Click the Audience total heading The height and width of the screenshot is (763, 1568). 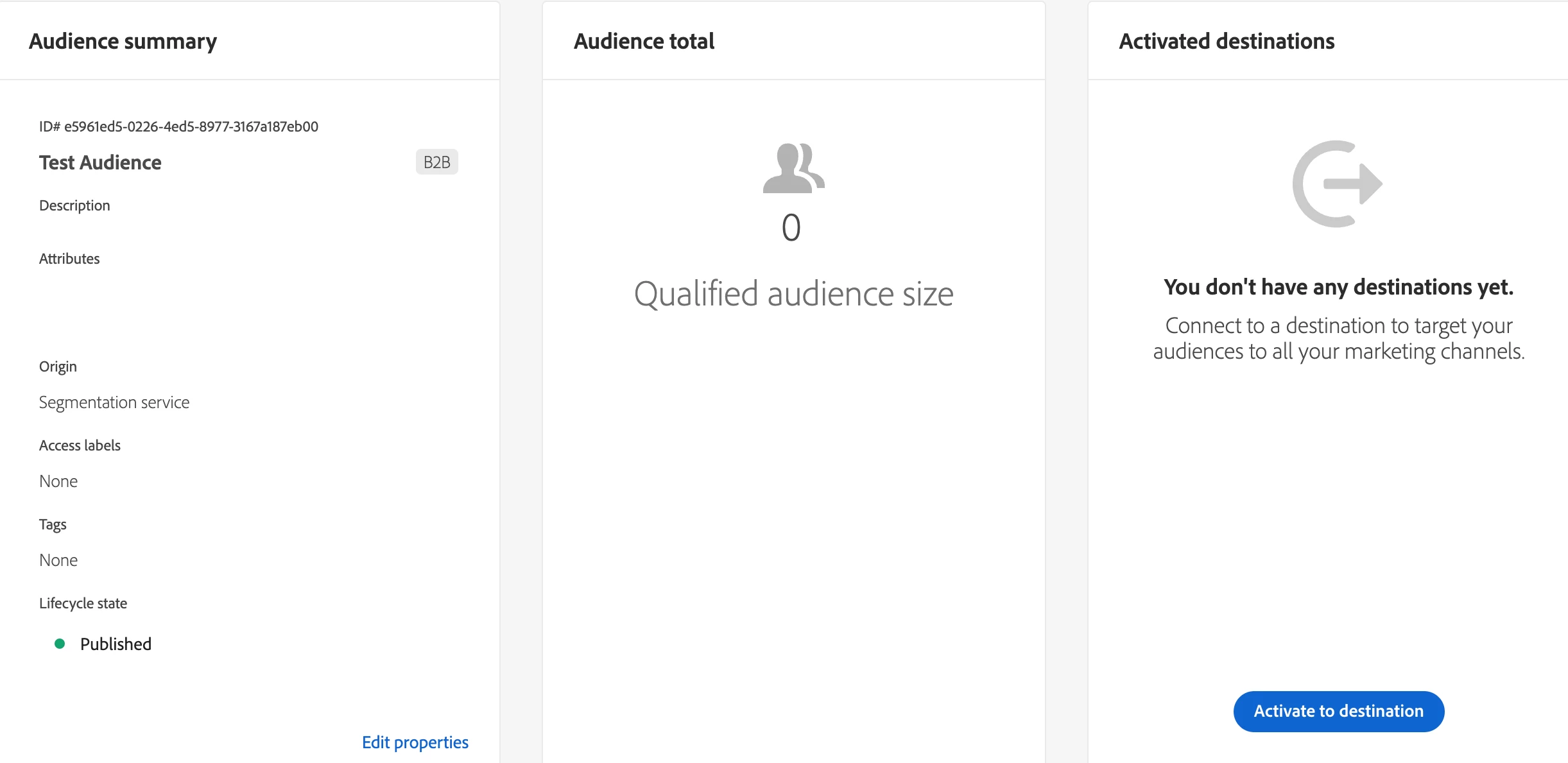644,41
